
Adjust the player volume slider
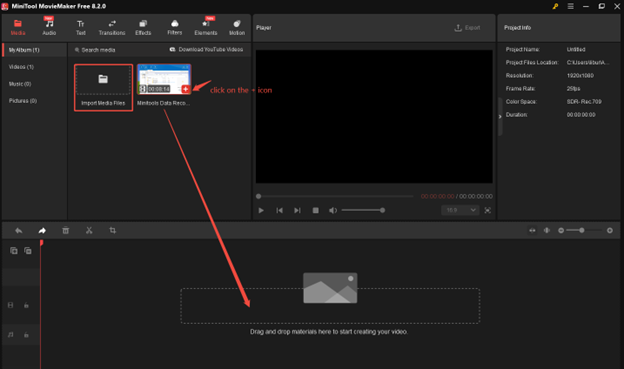tap(362, 210)
